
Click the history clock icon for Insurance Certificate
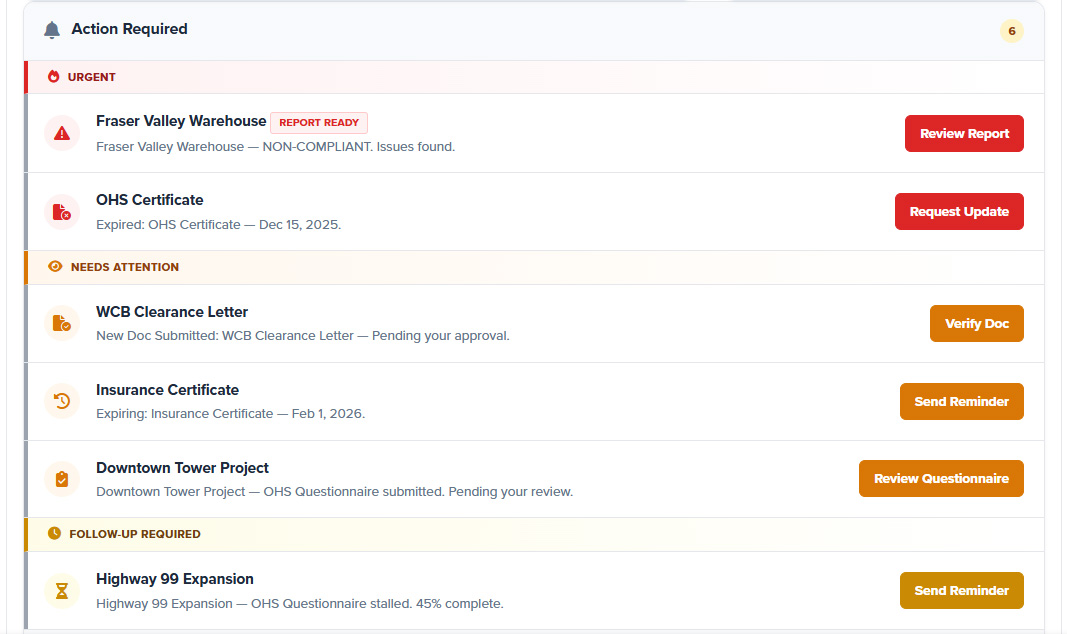(62, 401)
